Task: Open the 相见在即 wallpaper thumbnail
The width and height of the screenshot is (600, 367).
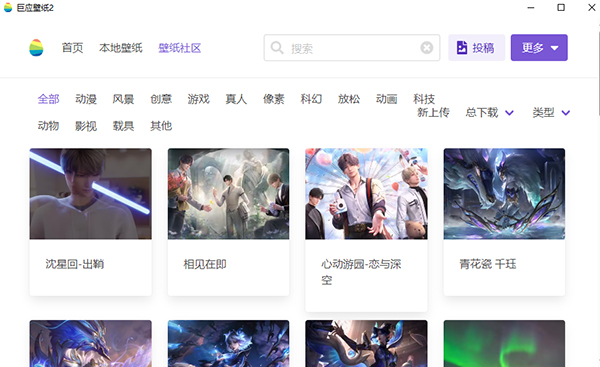Action: tap(228, 194)
